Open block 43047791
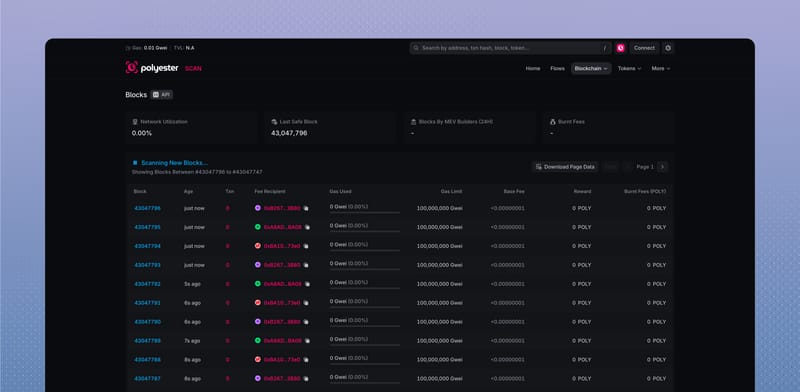This screenshot has height=392, width=800. point(147,303)
